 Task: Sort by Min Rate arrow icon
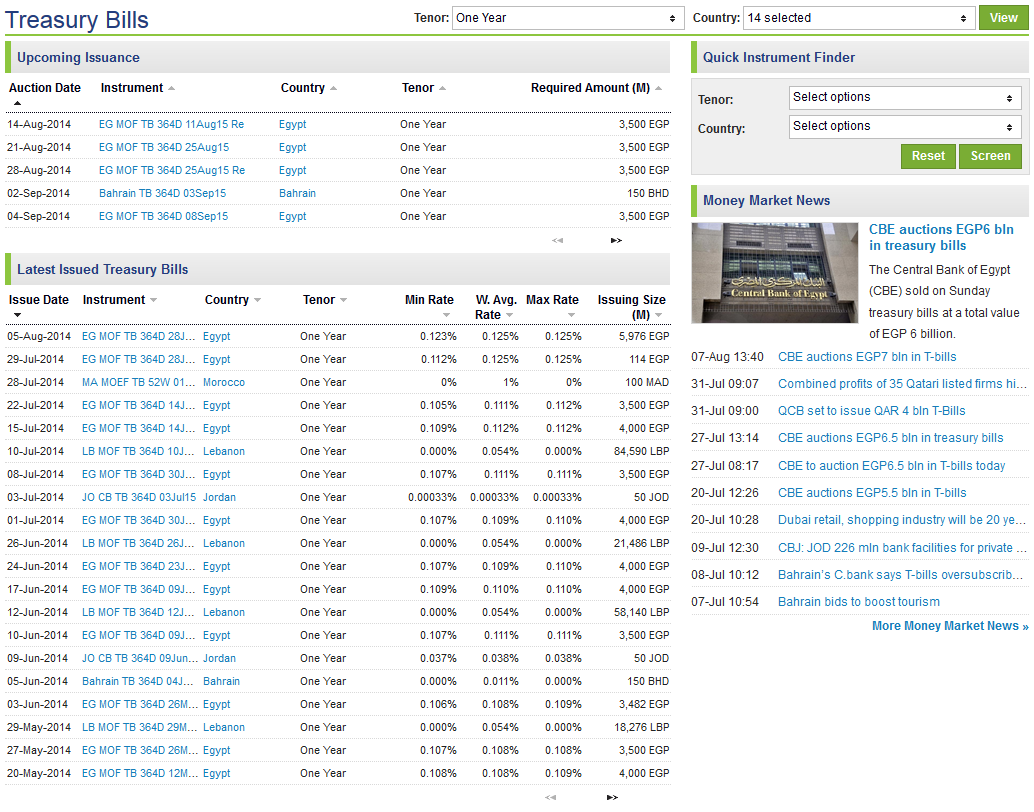coord(446,315)
